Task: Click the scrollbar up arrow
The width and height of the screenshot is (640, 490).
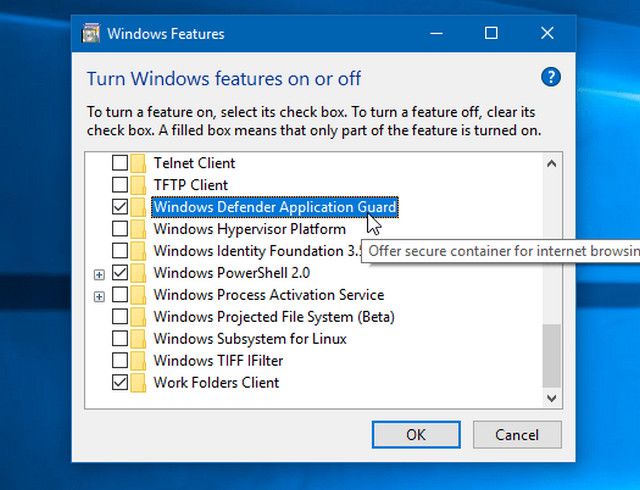Action: coord(550,164)
